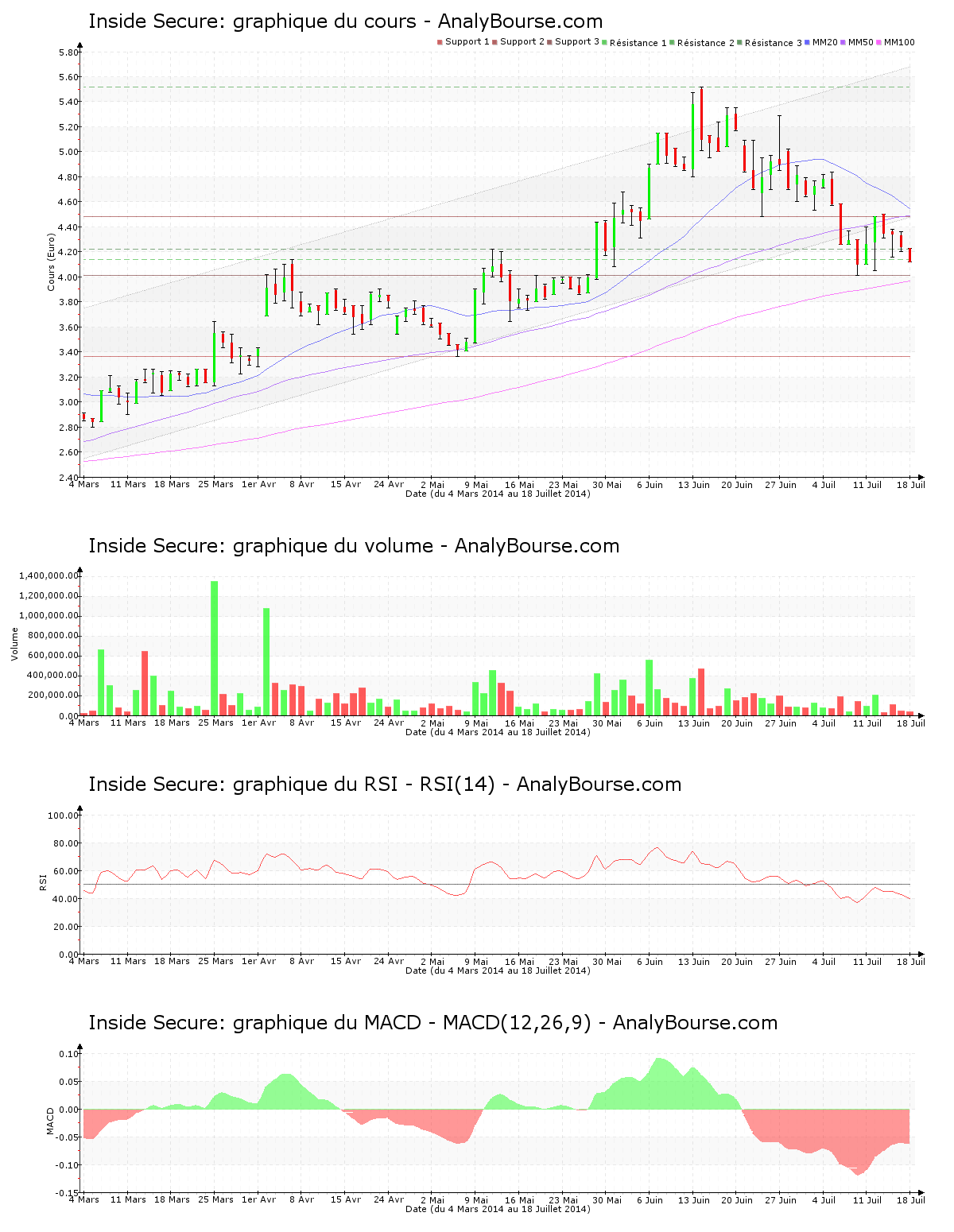Screen dimensions: 954x1232
Task: Click the 'MACD' vertical axis label
Action: click(x=50, y=1121)
